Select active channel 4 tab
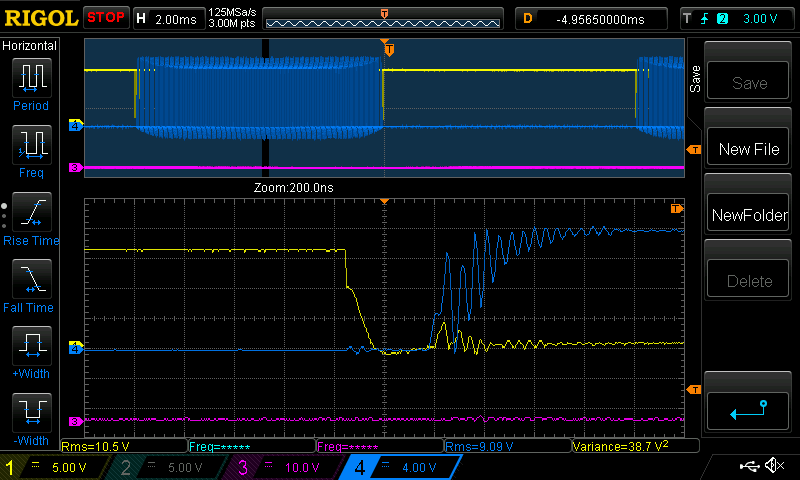Image resolution: width=800 pixels, height=480 pixels. coord(390,467)
